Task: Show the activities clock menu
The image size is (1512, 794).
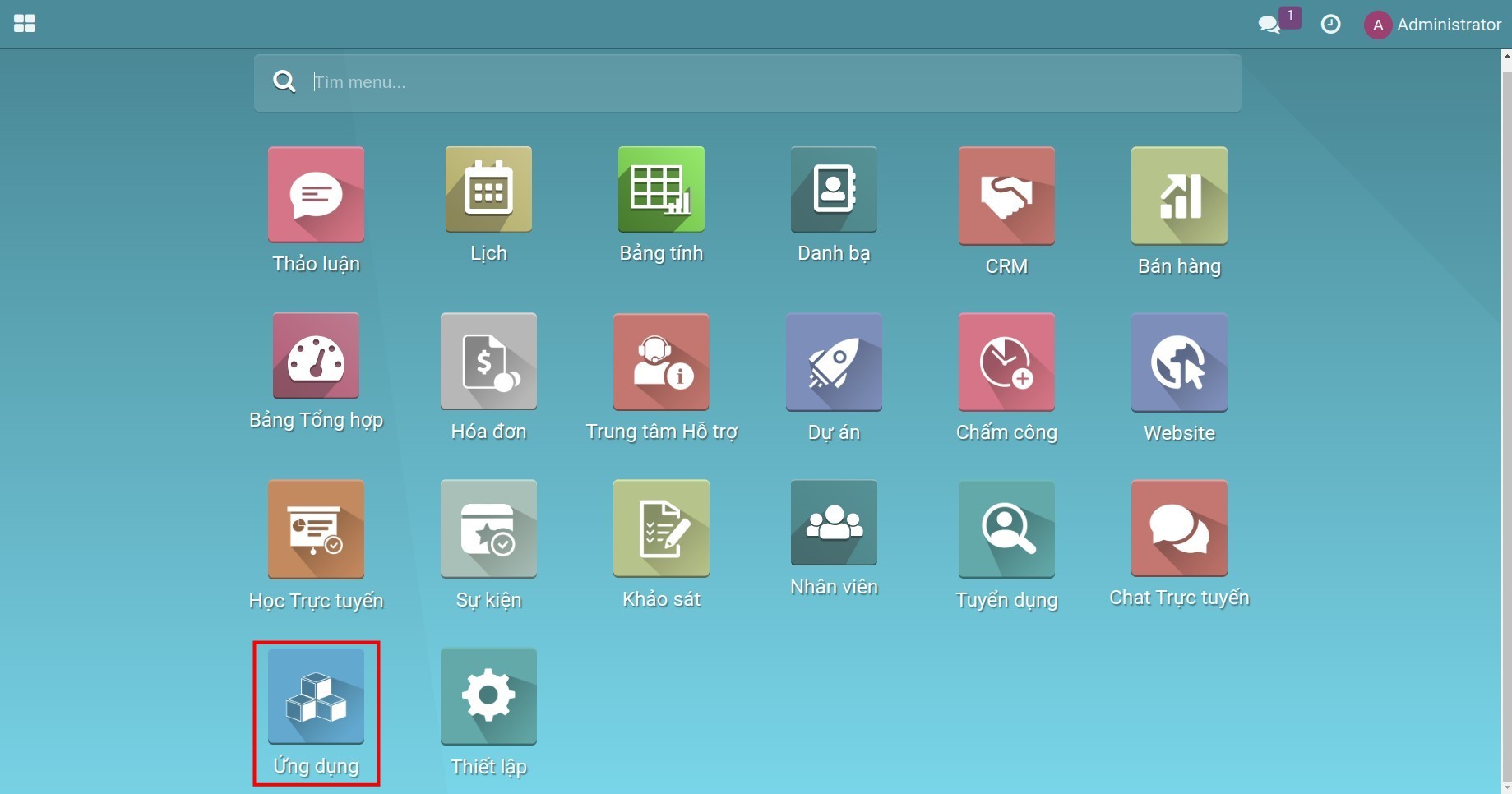Action: point(1330,25)
